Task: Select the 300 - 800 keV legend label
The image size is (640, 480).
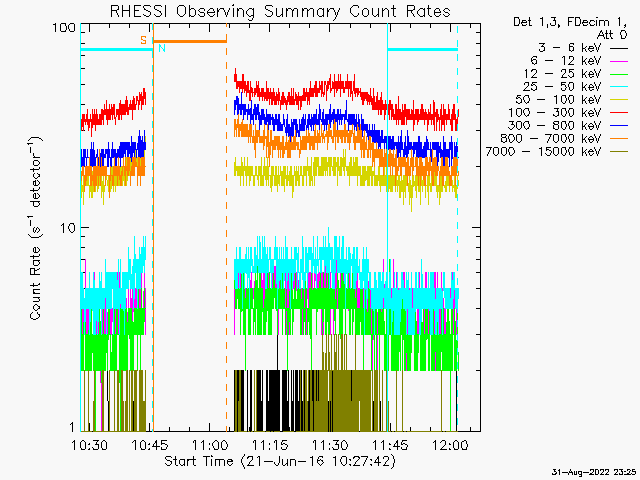Action: 555,126
